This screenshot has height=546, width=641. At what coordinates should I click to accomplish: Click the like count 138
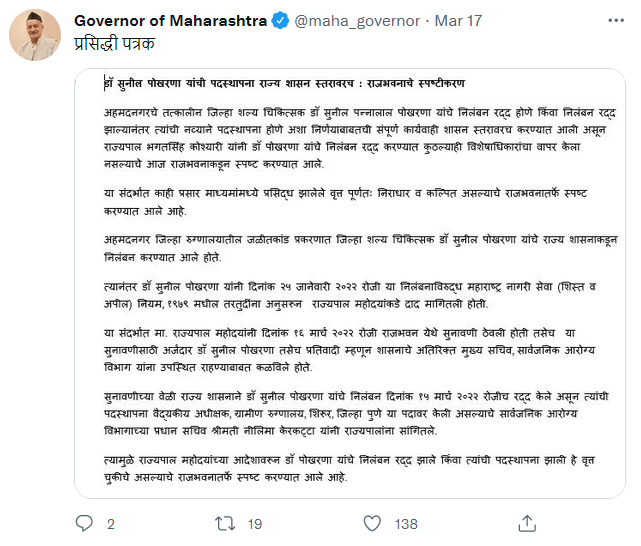(406, 524)
